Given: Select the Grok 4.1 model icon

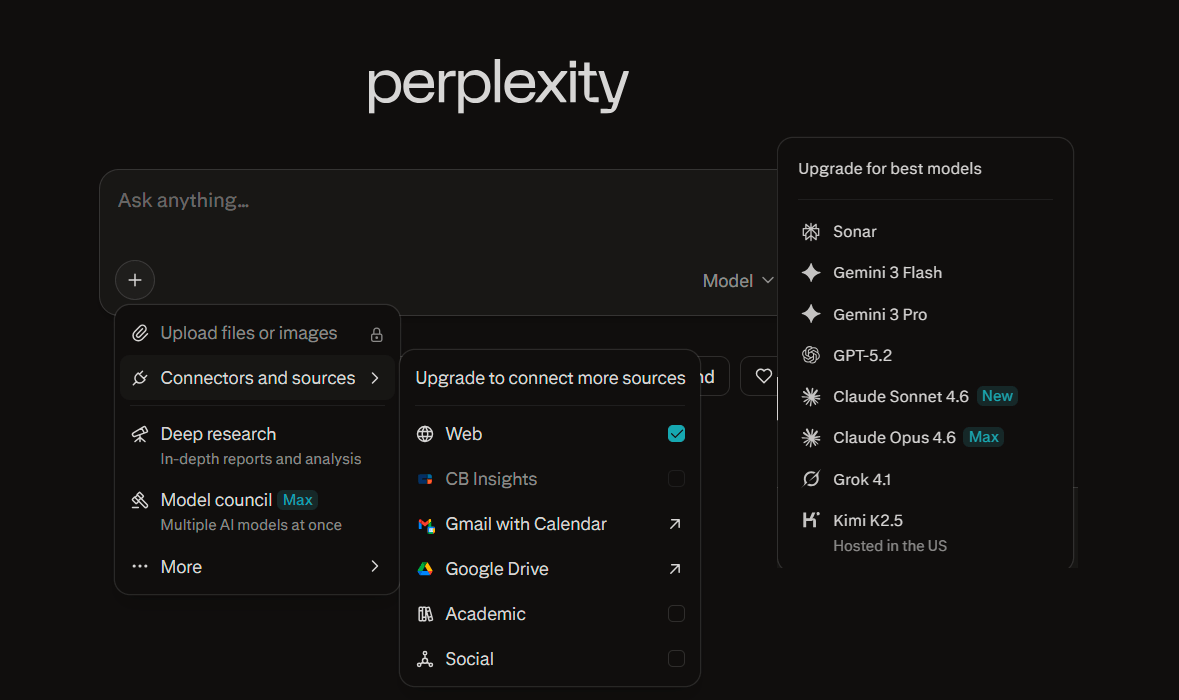Looking at the screenshot, I should click(x=811, y=479).
